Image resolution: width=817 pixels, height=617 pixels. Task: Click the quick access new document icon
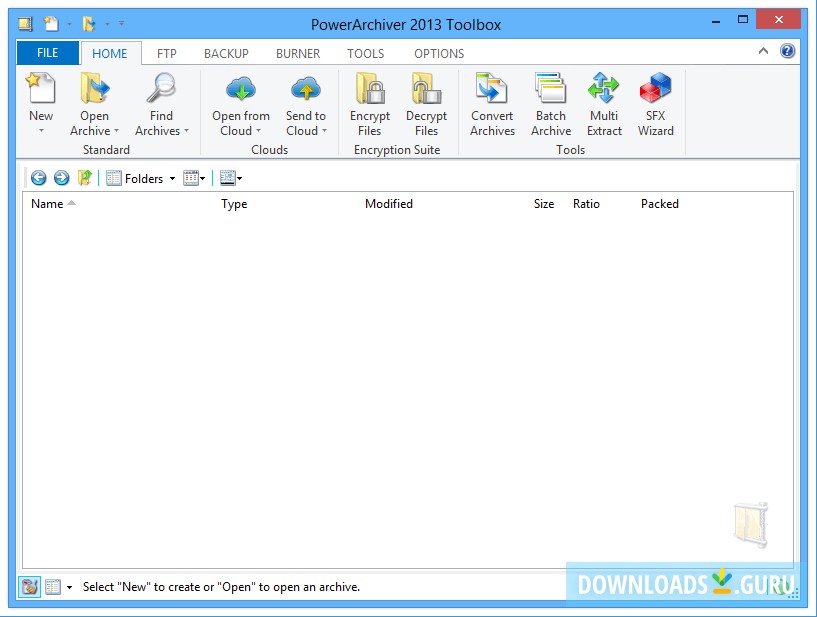coord(51,23)
